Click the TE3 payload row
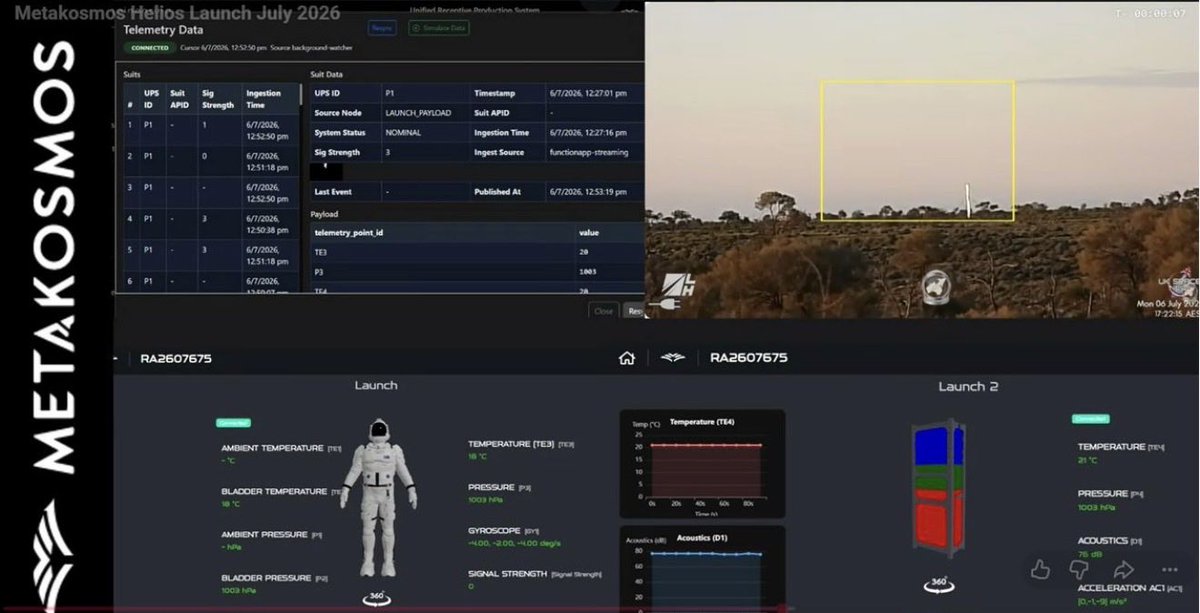Image resolution: width=1200 pixels, height=613 pixels. click(x=477, y=253)
